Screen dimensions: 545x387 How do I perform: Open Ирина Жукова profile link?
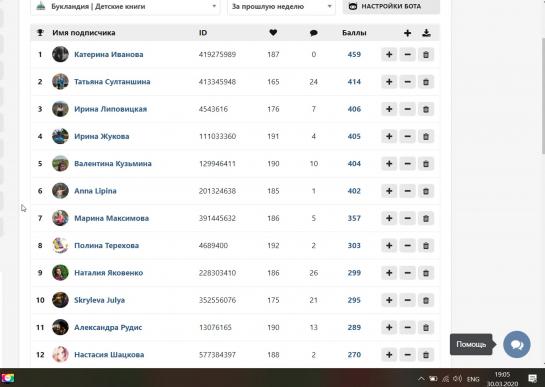102,137
